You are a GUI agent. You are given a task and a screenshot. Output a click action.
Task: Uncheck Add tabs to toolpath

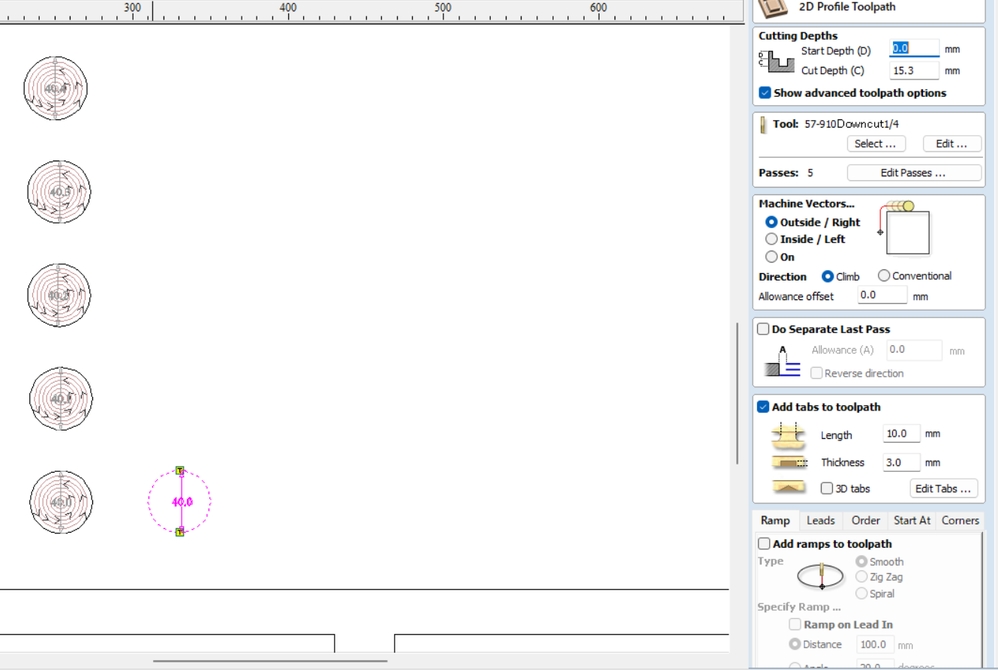click(763, 407)
